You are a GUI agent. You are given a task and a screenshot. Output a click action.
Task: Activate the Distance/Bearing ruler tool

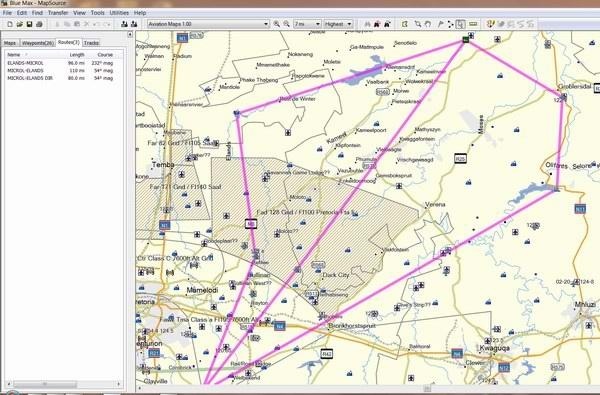tap(473, 24)
